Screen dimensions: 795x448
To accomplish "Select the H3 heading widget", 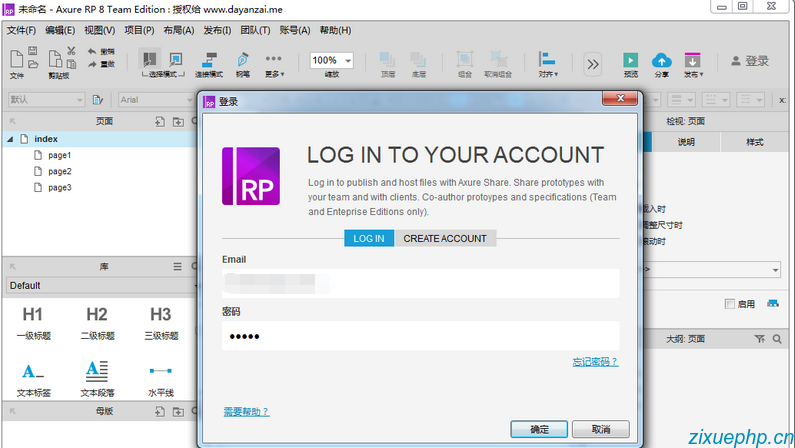I will point(161,322).
